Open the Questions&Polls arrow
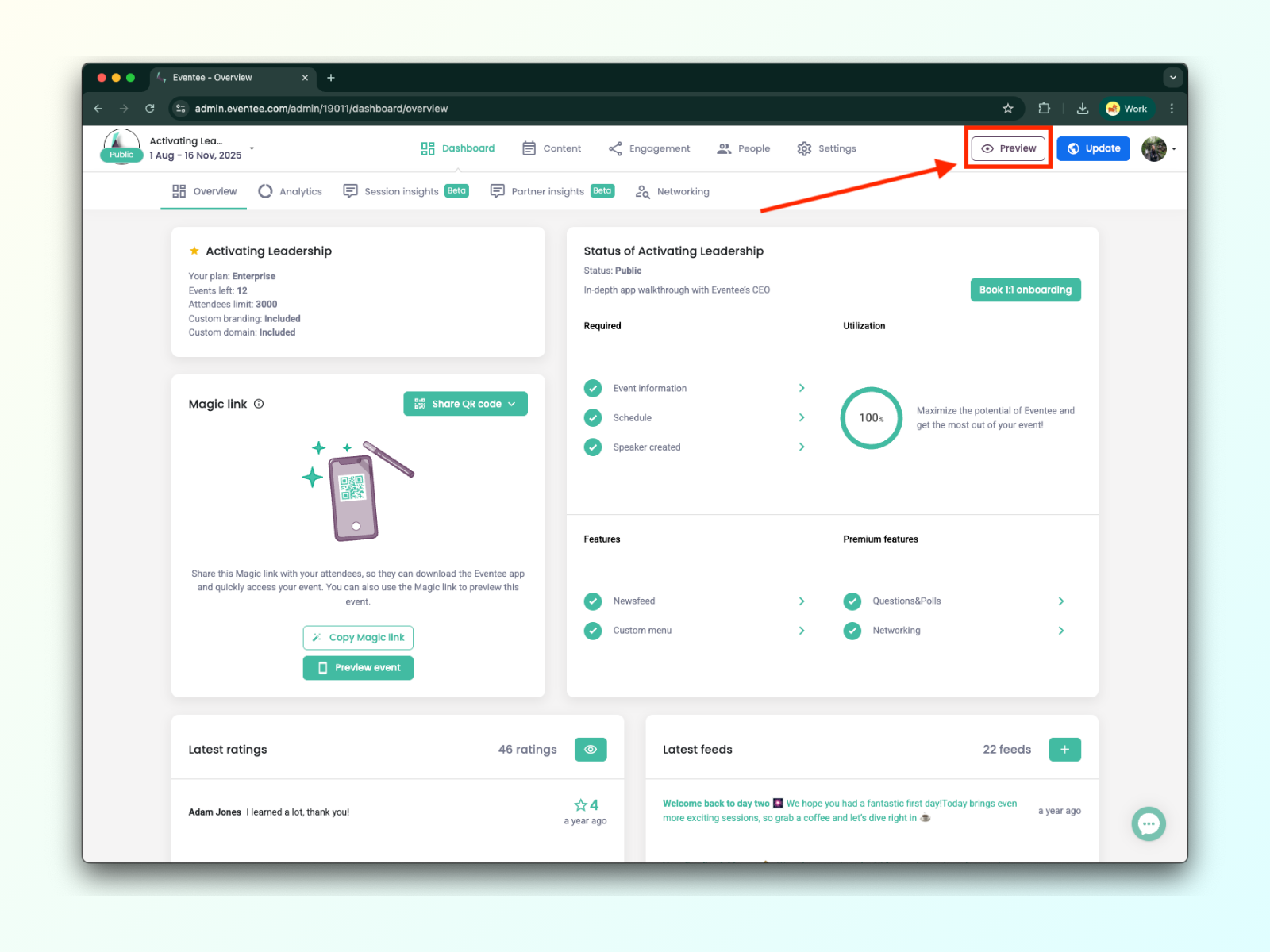The height and width of the screenshot is (952, 1270). point(1061,601)
